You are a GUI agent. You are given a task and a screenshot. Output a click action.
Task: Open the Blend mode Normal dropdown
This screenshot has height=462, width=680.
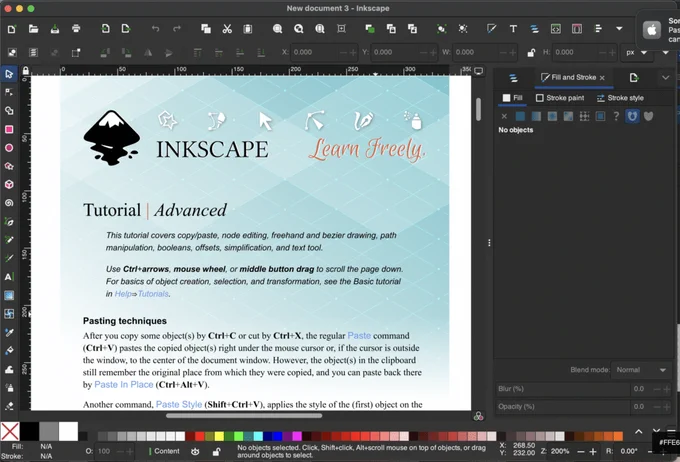pyautogui.click(x=641, y=370)
